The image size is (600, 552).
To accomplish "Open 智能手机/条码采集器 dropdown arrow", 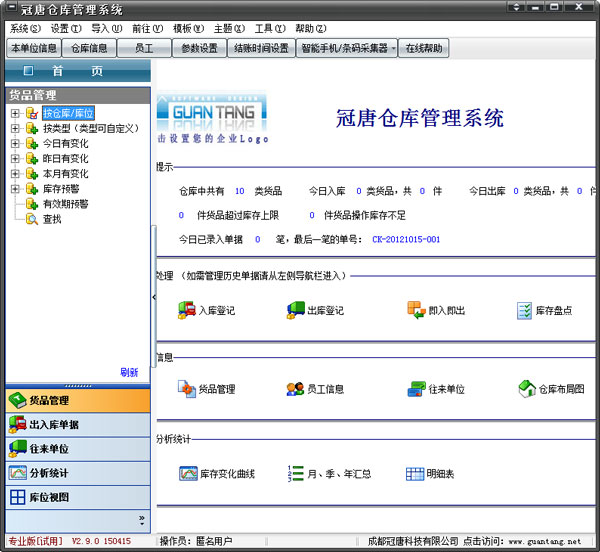I will [x=393, y=48].
